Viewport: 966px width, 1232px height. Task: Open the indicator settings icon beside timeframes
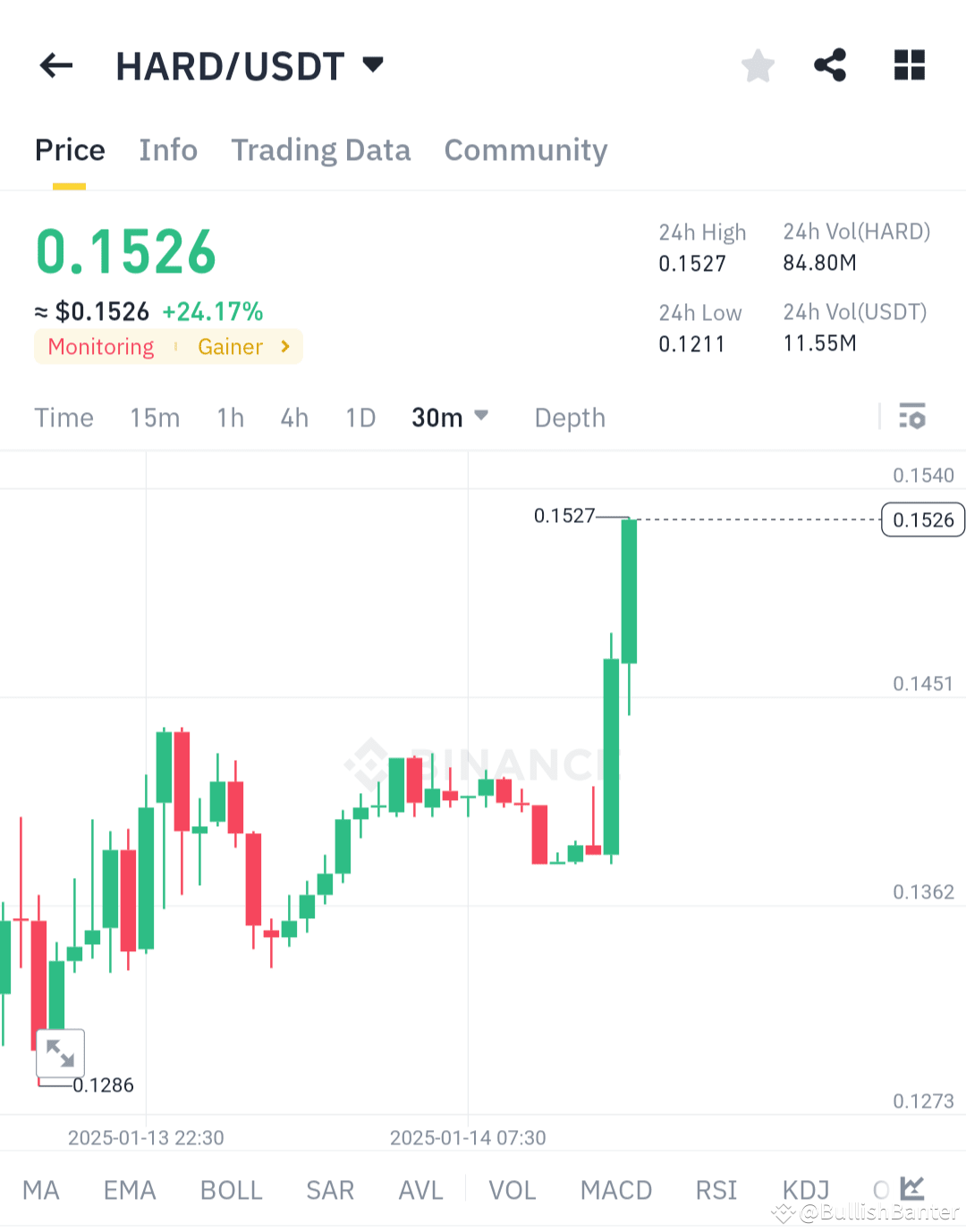click(911, 417)
